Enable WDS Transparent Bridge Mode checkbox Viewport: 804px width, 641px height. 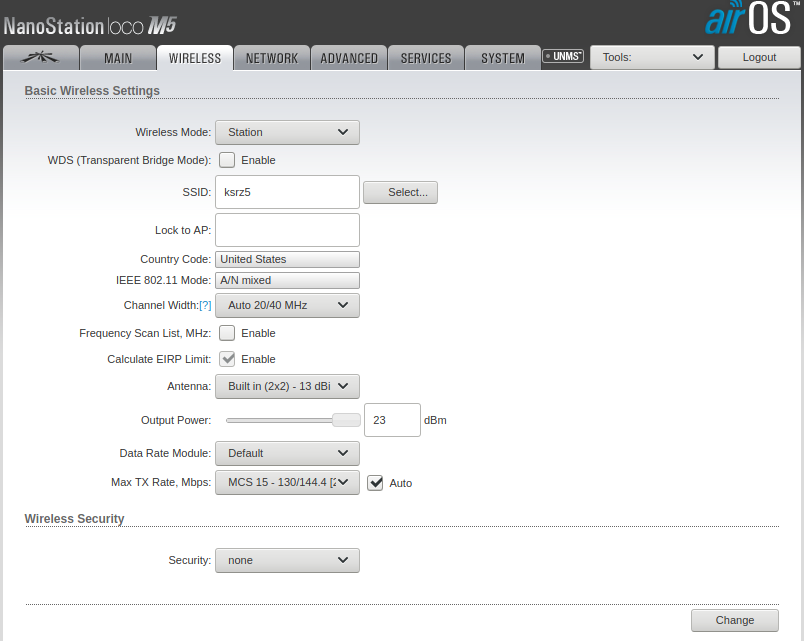pyautogui.click(x=227, y=160)
